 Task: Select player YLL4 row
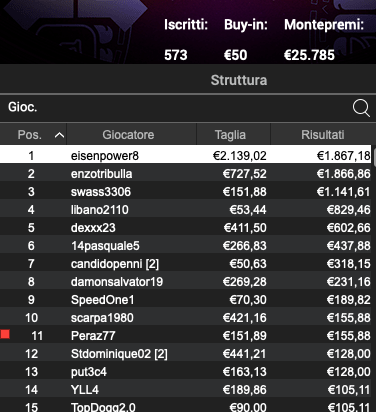185,390
